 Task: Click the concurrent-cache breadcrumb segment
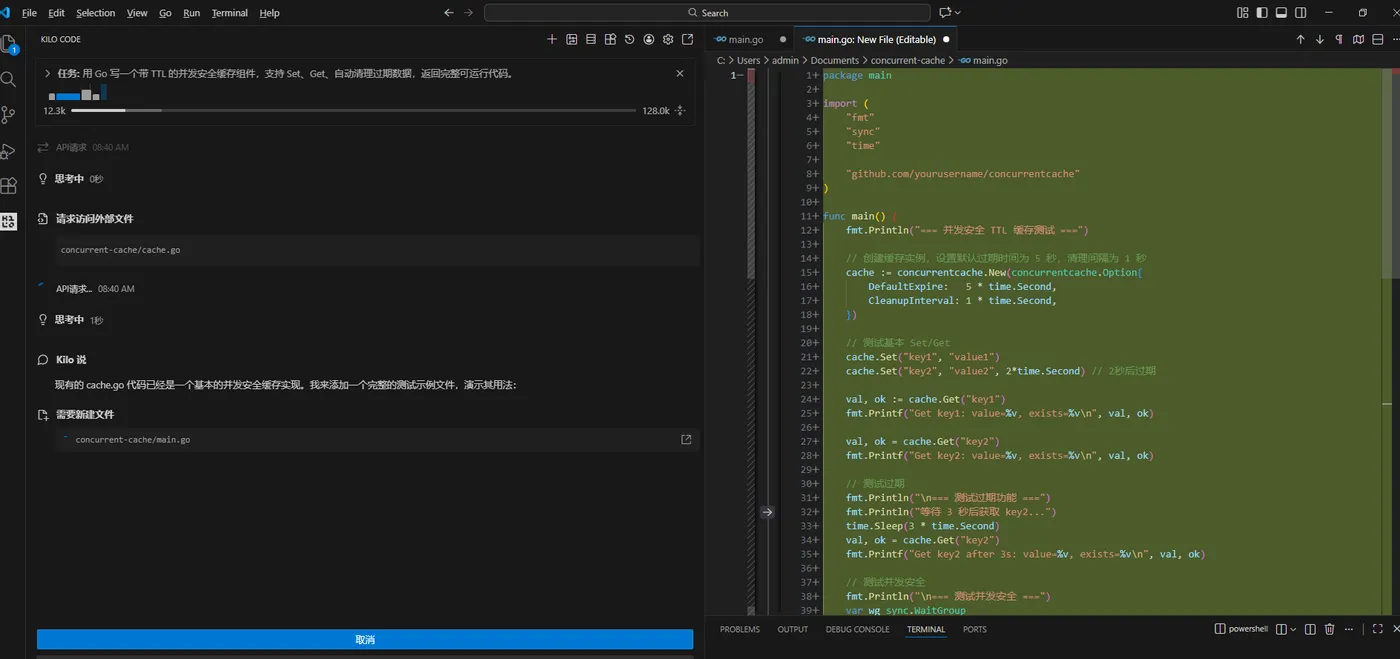[x=907, y=60]
